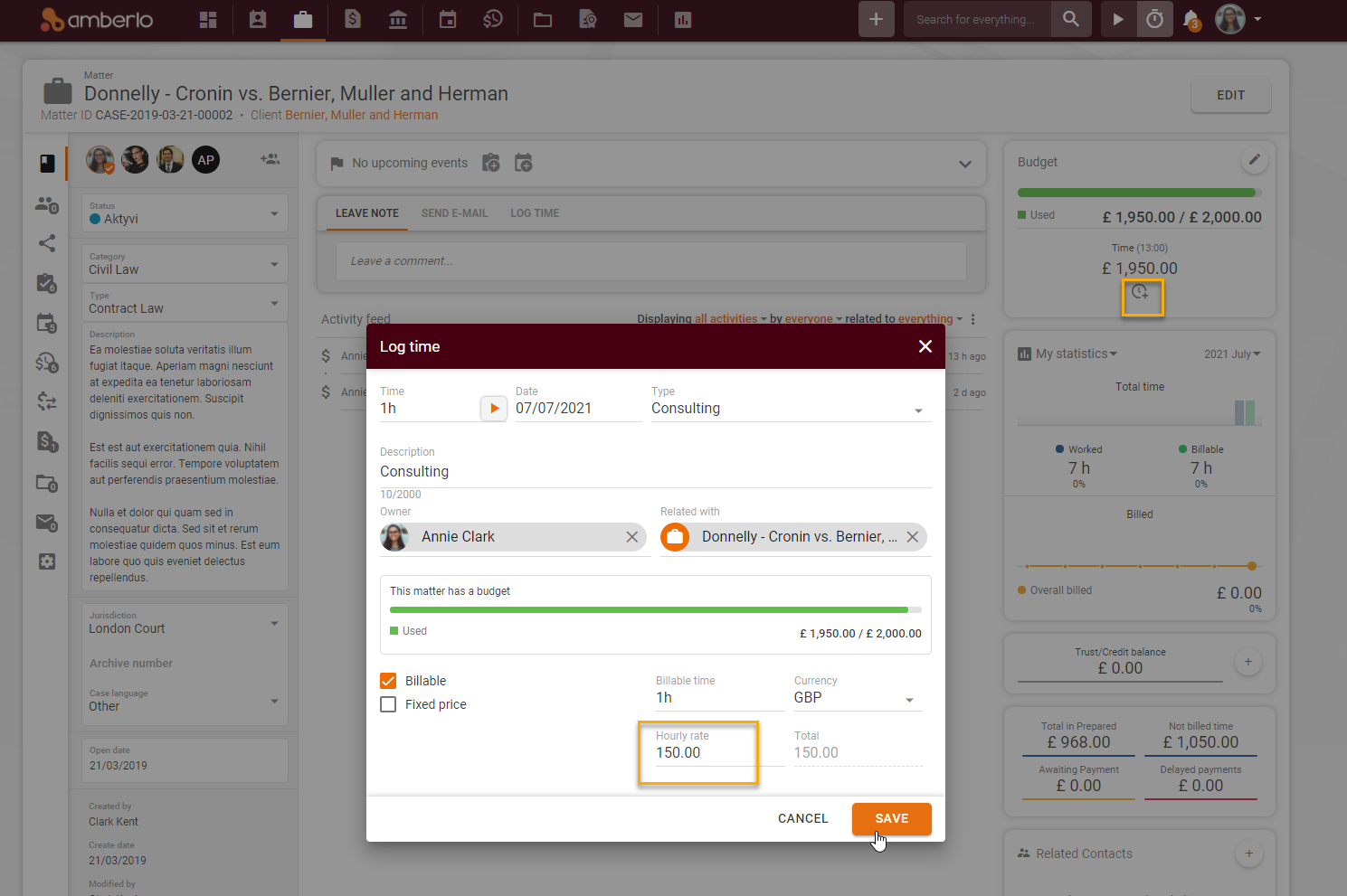Expand the Status dropdown showing Aktyvi
The height and width of the screenshot is (896, 1347).
pyautogui.click(x=185, y=214)
